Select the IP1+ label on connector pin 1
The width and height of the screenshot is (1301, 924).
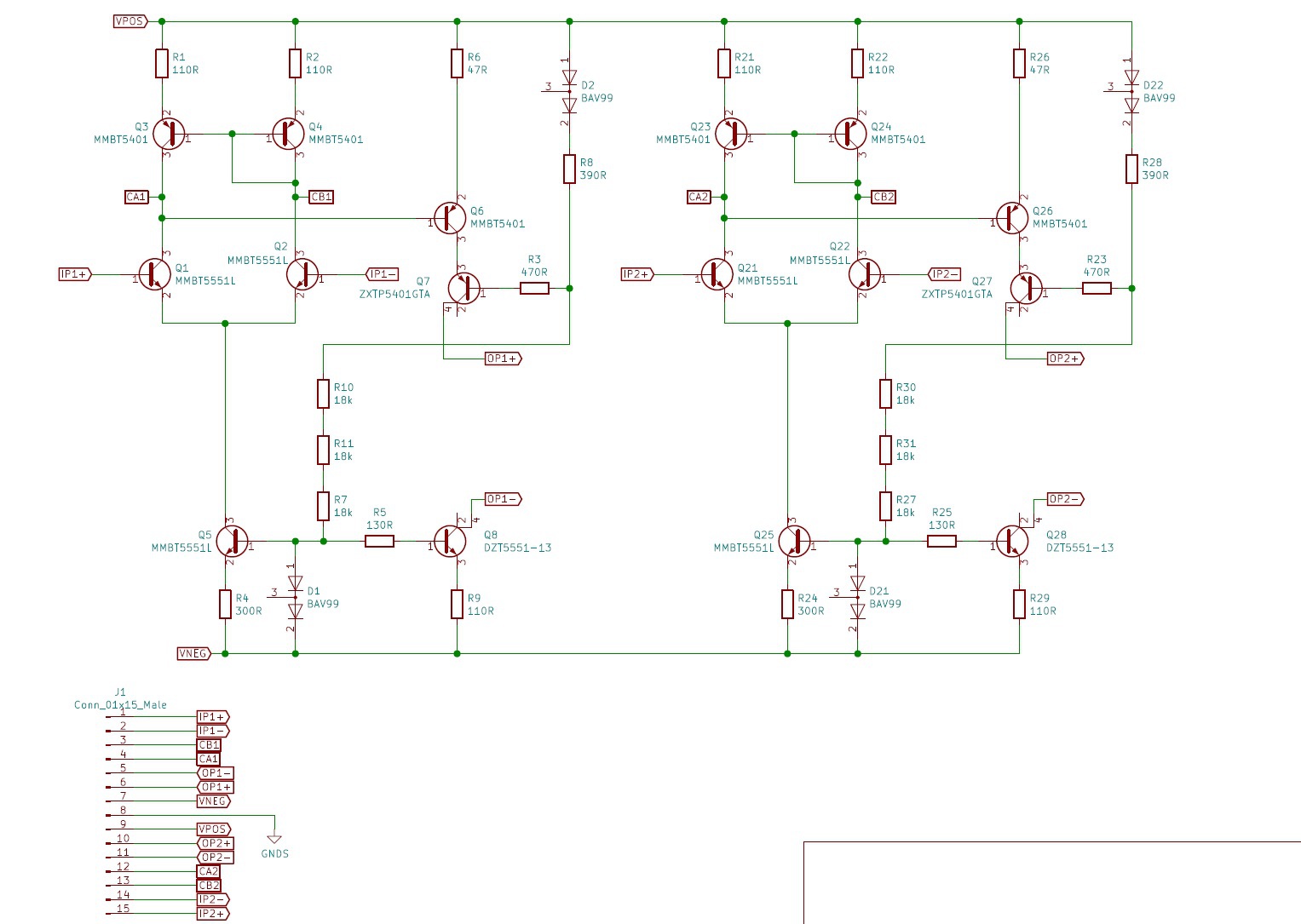pos(213,717)
